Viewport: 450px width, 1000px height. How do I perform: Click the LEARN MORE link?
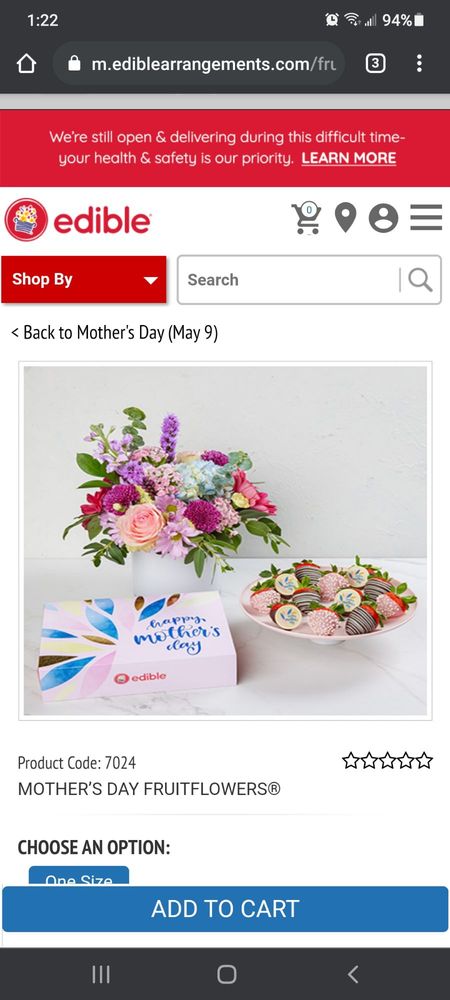pos(349,158)
